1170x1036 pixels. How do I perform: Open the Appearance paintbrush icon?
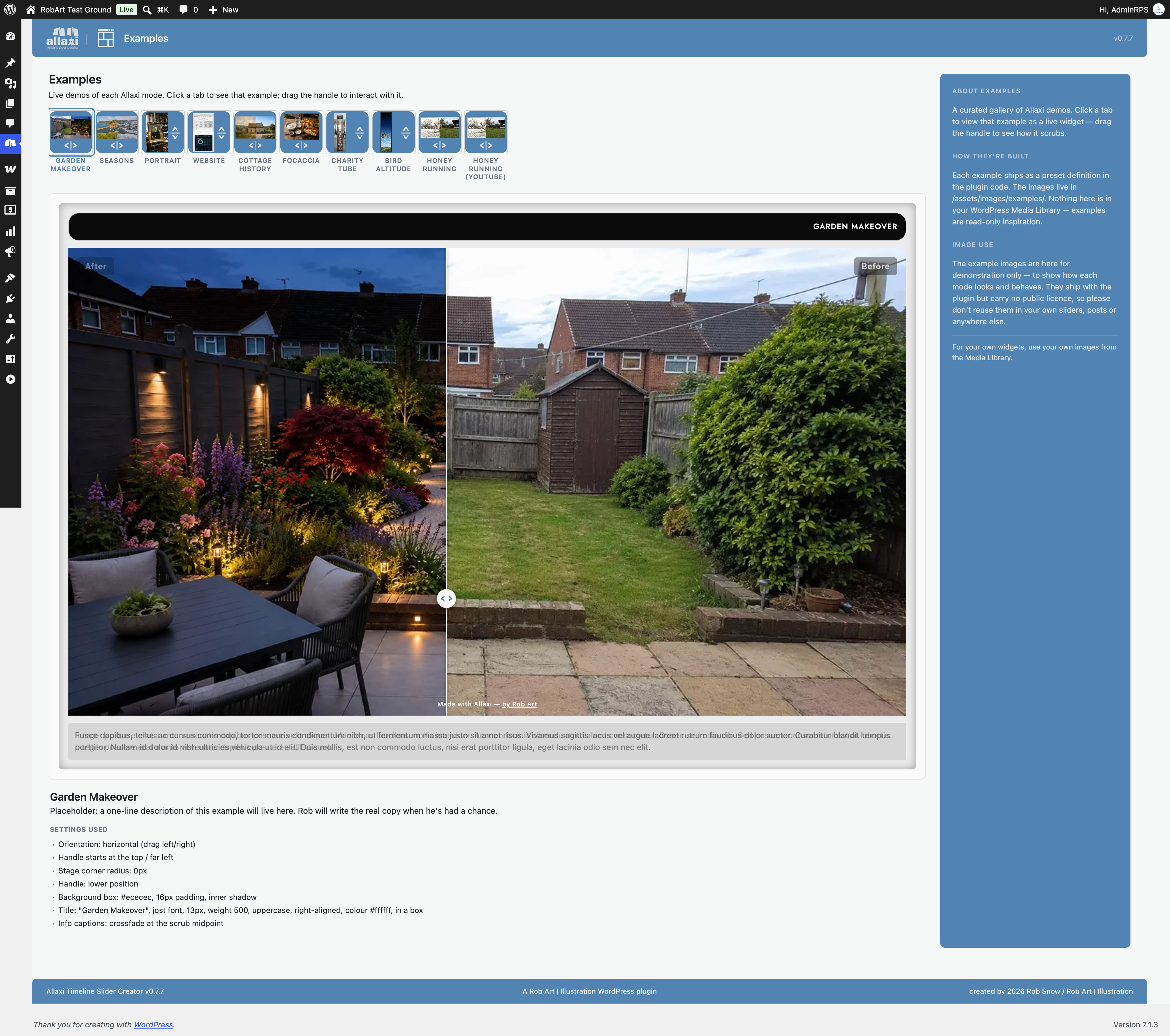(x=10, y=278)
